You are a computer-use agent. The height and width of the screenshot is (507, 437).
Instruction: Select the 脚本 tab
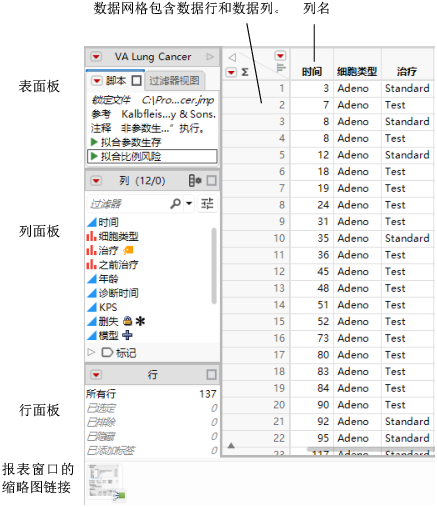(116, 81)
